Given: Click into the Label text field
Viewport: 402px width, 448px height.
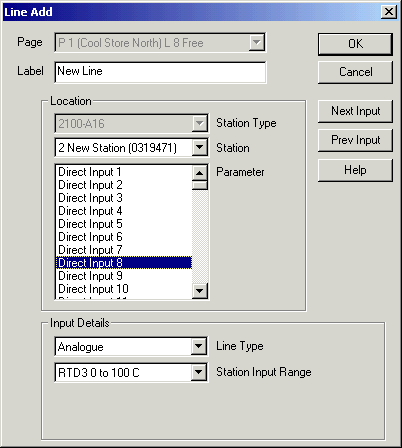Looking at the screenshot, I should [x=160, y=72].
